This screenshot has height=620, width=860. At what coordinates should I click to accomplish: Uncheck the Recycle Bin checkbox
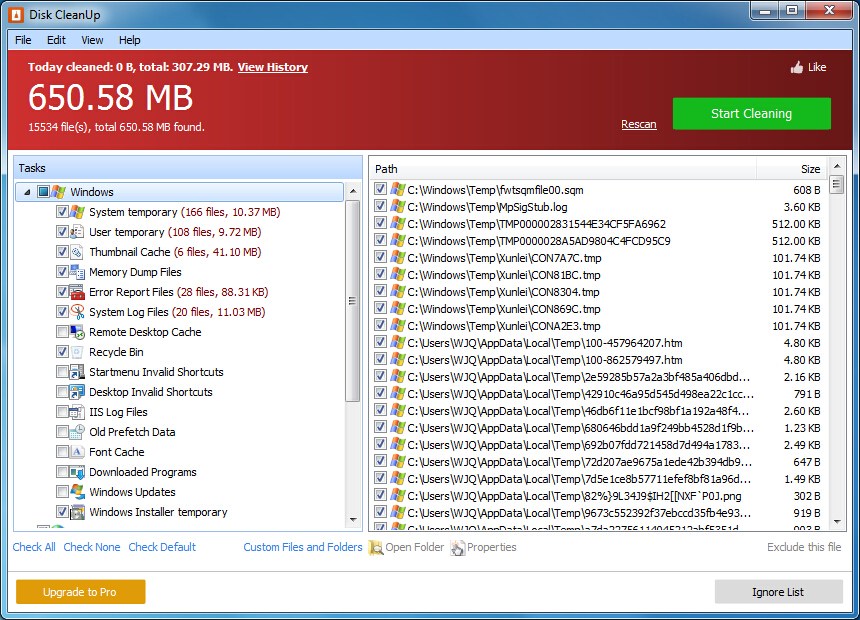click(x=62, y=352)
